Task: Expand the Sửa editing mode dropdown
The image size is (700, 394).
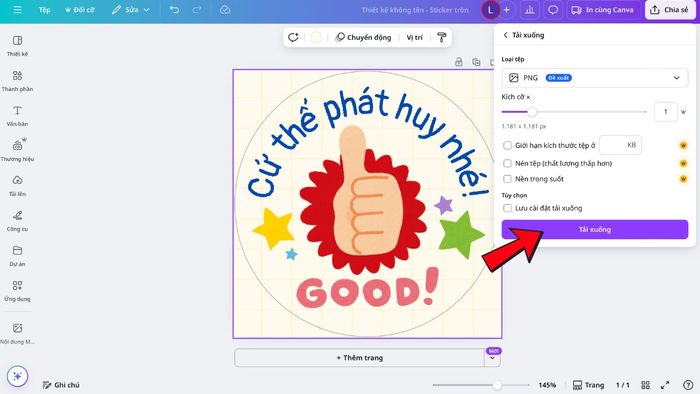Action: [x=130, y=9]
